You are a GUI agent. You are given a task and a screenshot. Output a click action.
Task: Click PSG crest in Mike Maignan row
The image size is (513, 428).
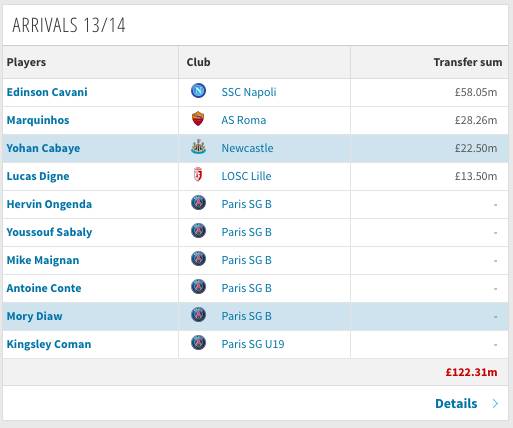click(198, 259)
